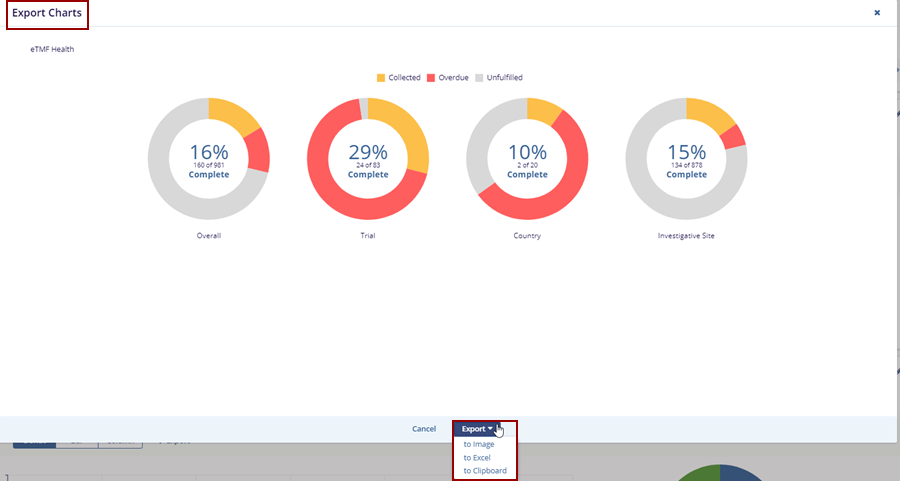Image resolution: width=900 pixels, height=481 pixels.
Task: Select the Trial chart 29% center
Action: tap(368, 159)
